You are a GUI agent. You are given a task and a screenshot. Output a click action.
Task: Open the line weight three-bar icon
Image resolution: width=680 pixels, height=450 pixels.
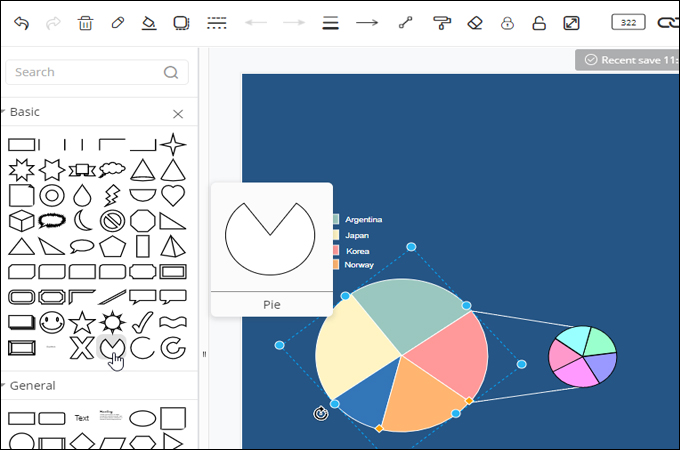point(330,23)
